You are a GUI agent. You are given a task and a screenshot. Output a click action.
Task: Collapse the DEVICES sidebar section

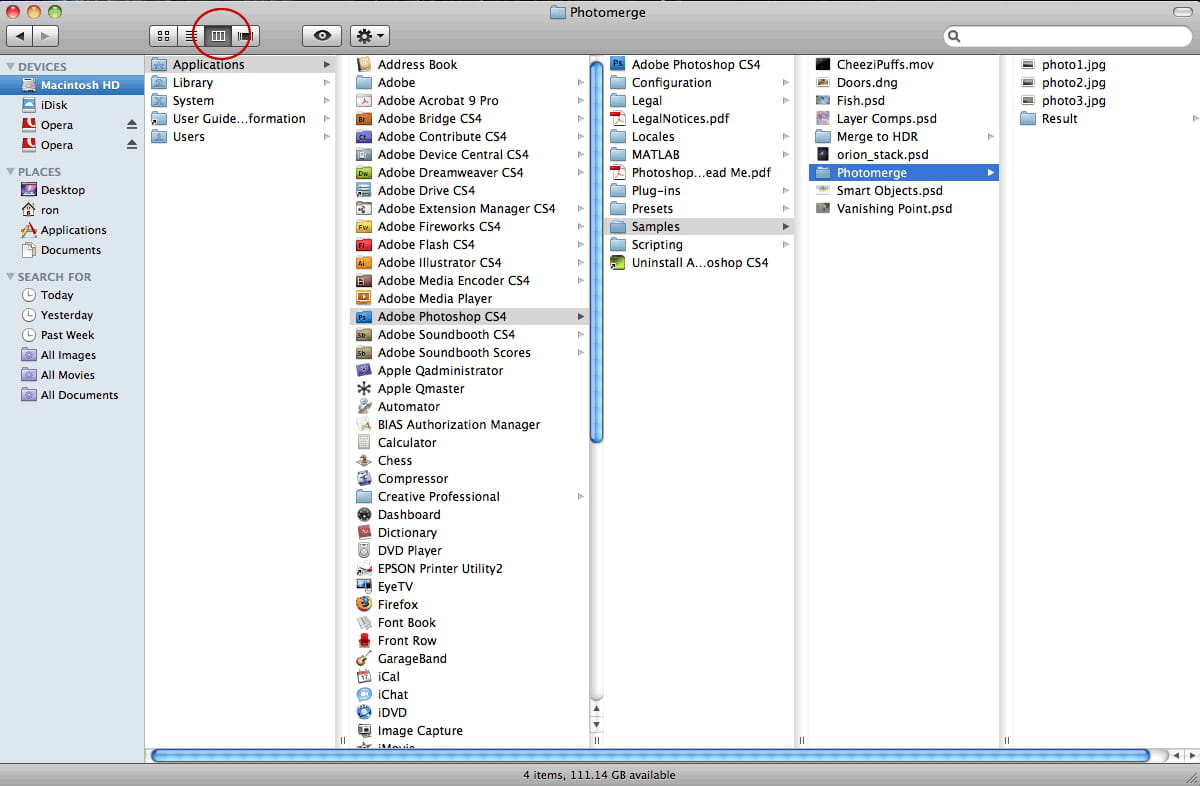pyautogui.click(x=10, y=67)
